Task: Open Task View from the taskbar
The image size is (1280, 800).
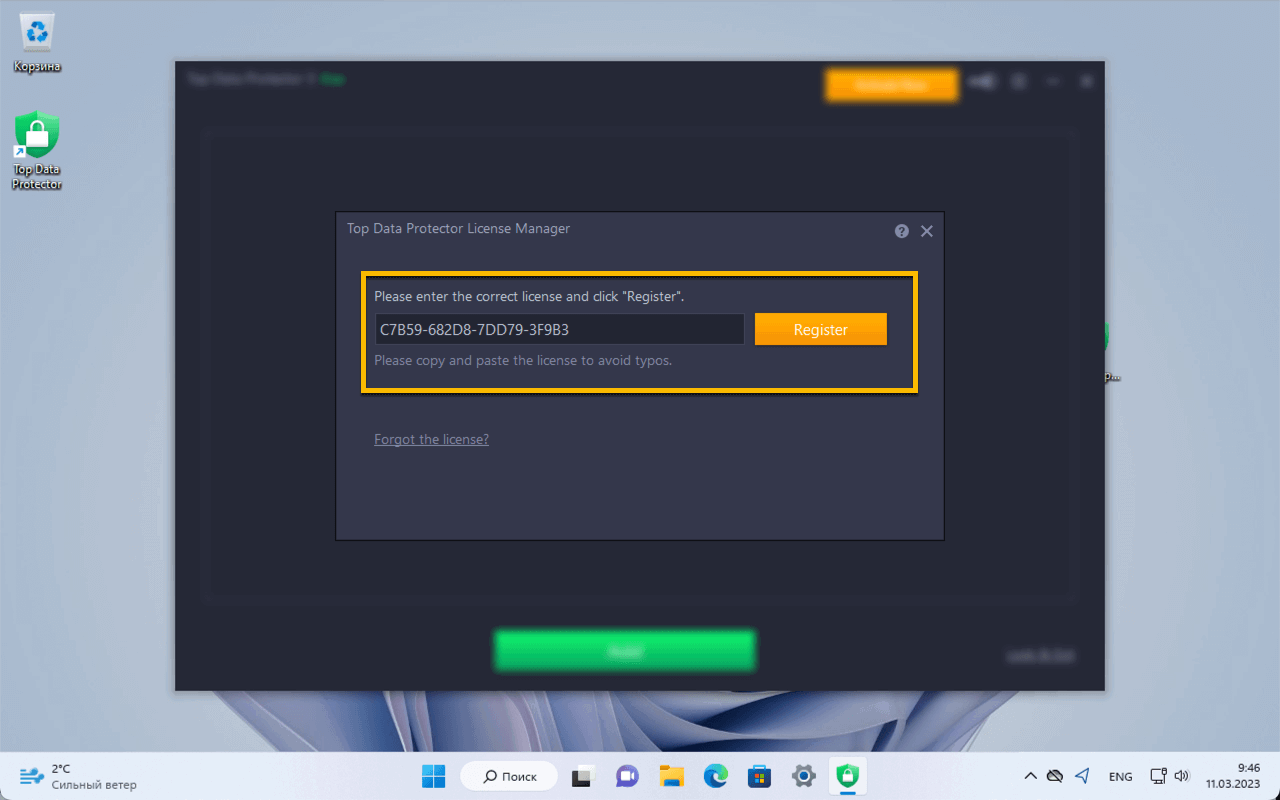Action: tap(583, 776)
